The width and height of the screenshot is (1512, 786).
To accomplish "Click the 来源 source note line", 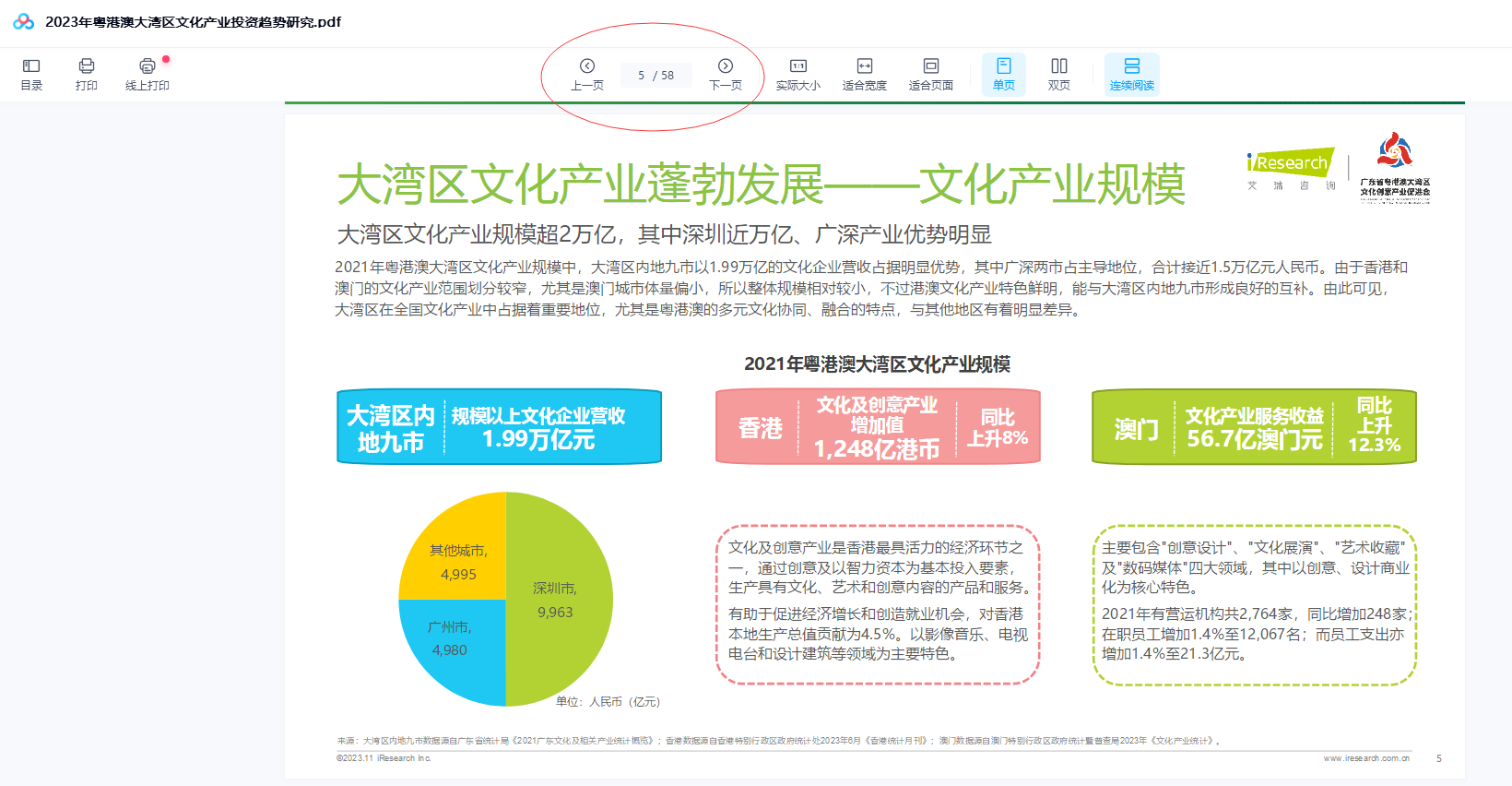I will coord(778,741).
